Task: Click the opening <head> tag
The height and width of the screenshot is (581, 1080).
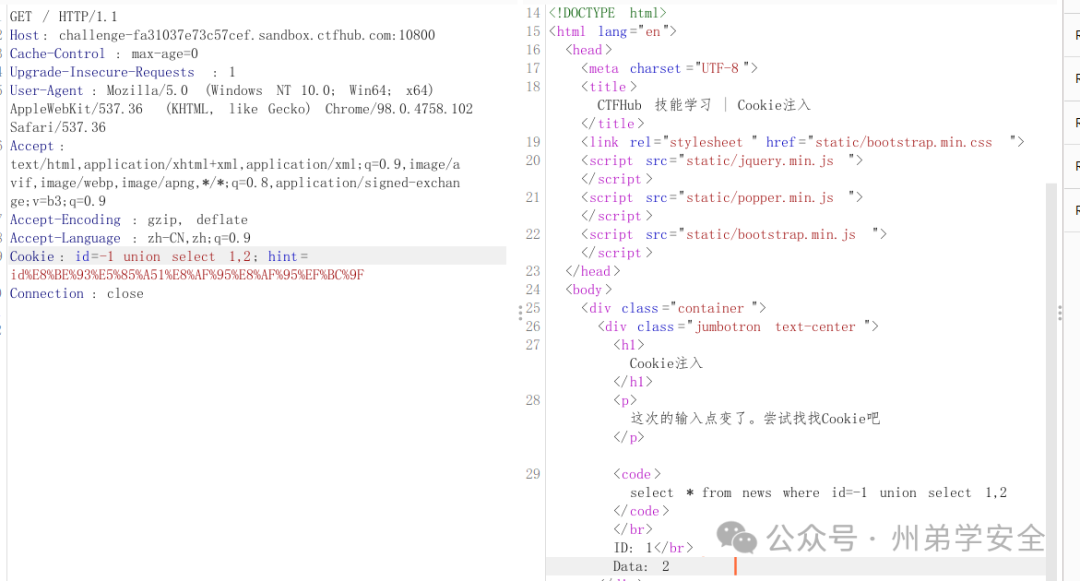Action: [x=589, y=50]
